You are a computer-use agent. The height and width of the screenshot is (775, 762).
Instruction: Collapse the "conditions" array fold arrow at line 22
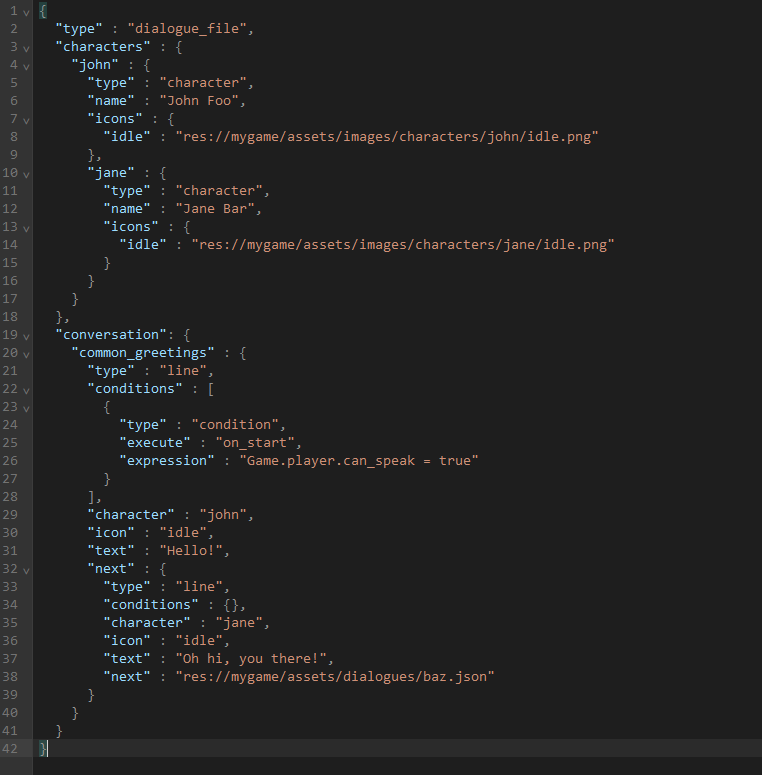(26, 390)
